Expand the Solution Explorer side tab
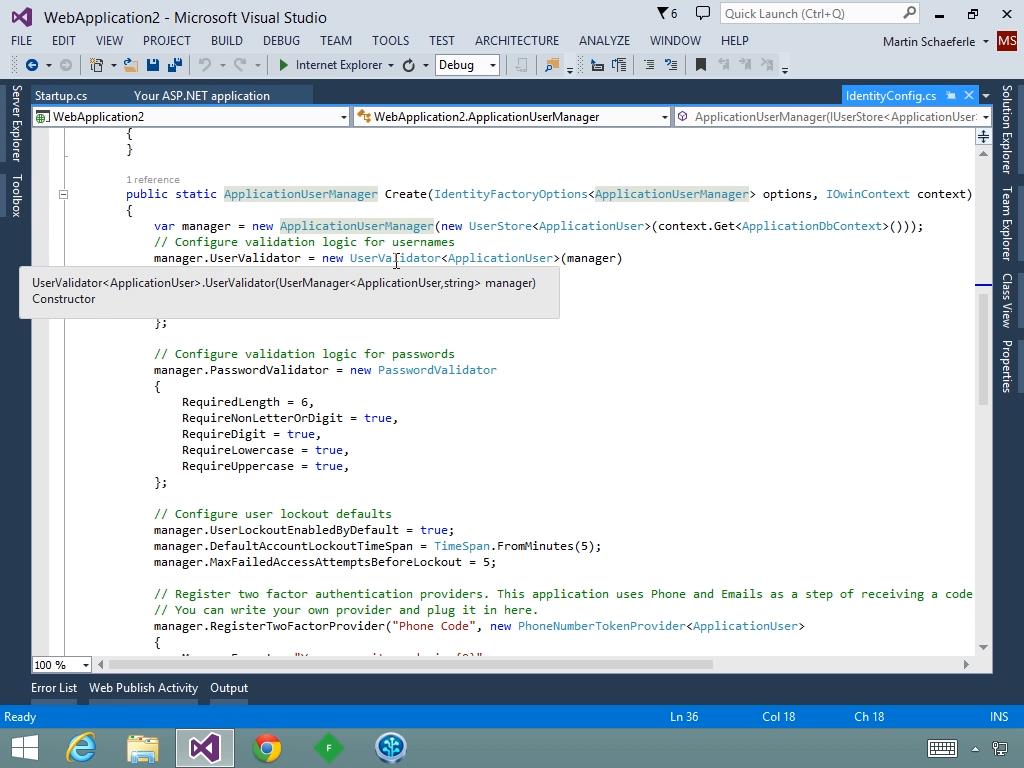Image resolution: width=1024 pixels, height=768 pixels. pos(1007,129)
